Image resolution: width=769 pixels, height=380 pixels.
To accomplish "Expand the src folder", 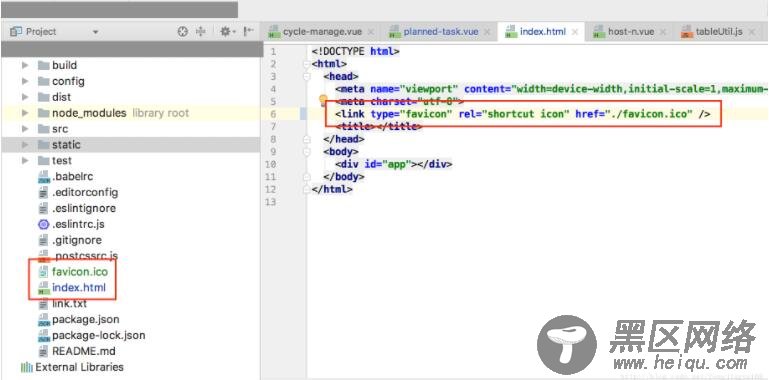I will [25, 129].
